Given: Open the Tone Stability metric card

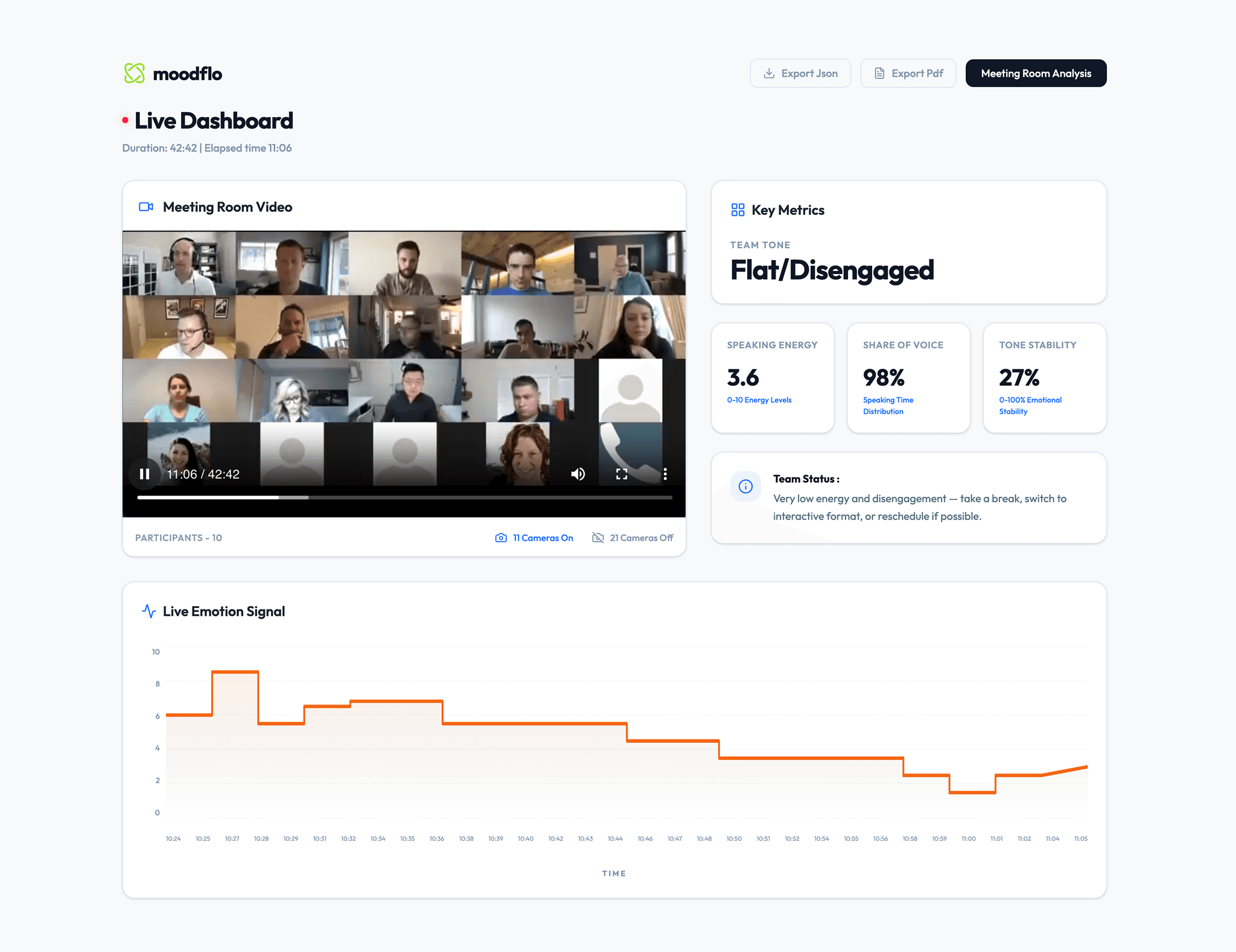Looking at the screenshot, I should coord(1044,377).
